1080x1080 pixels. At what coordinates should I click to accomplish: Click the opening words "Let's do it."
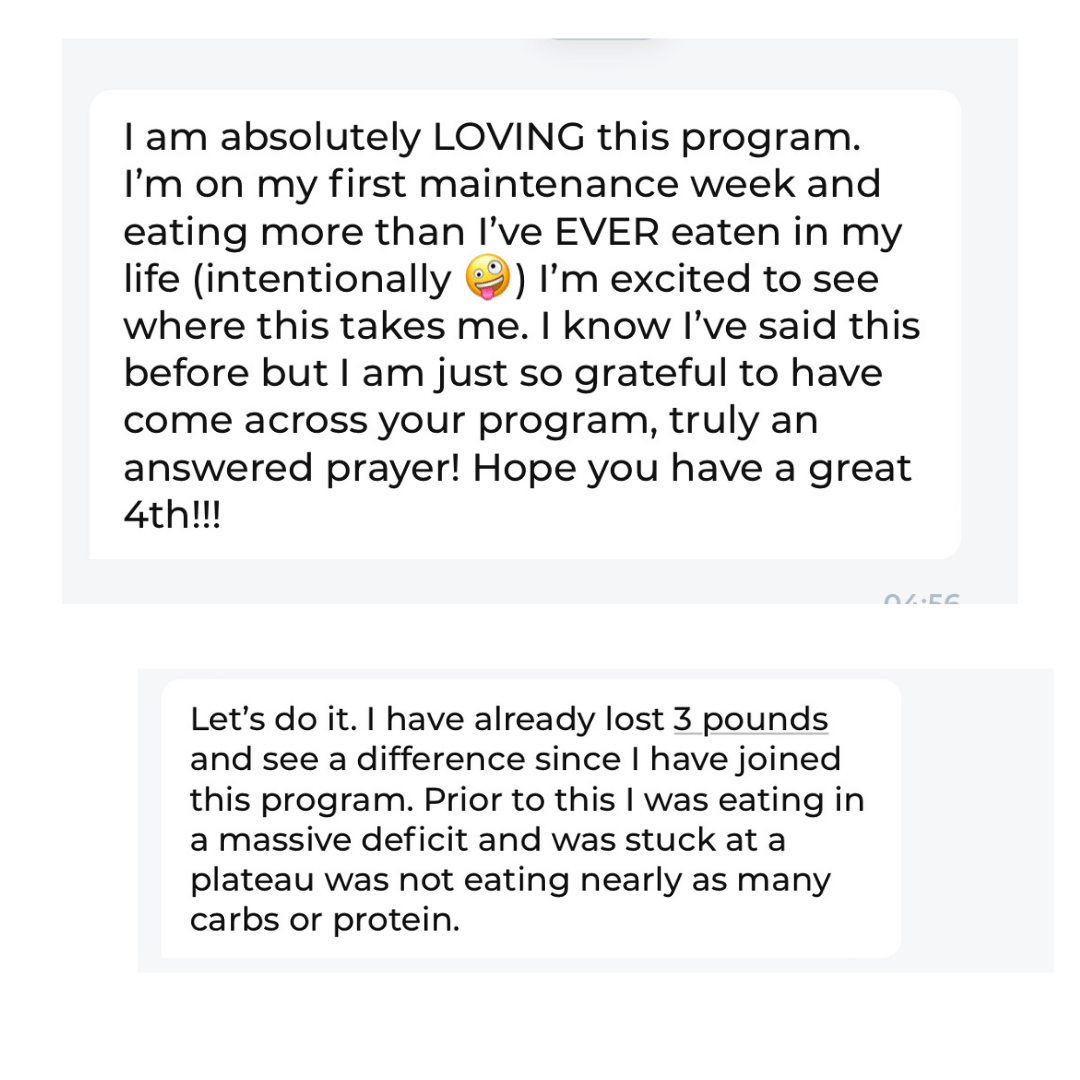[250, 719]
